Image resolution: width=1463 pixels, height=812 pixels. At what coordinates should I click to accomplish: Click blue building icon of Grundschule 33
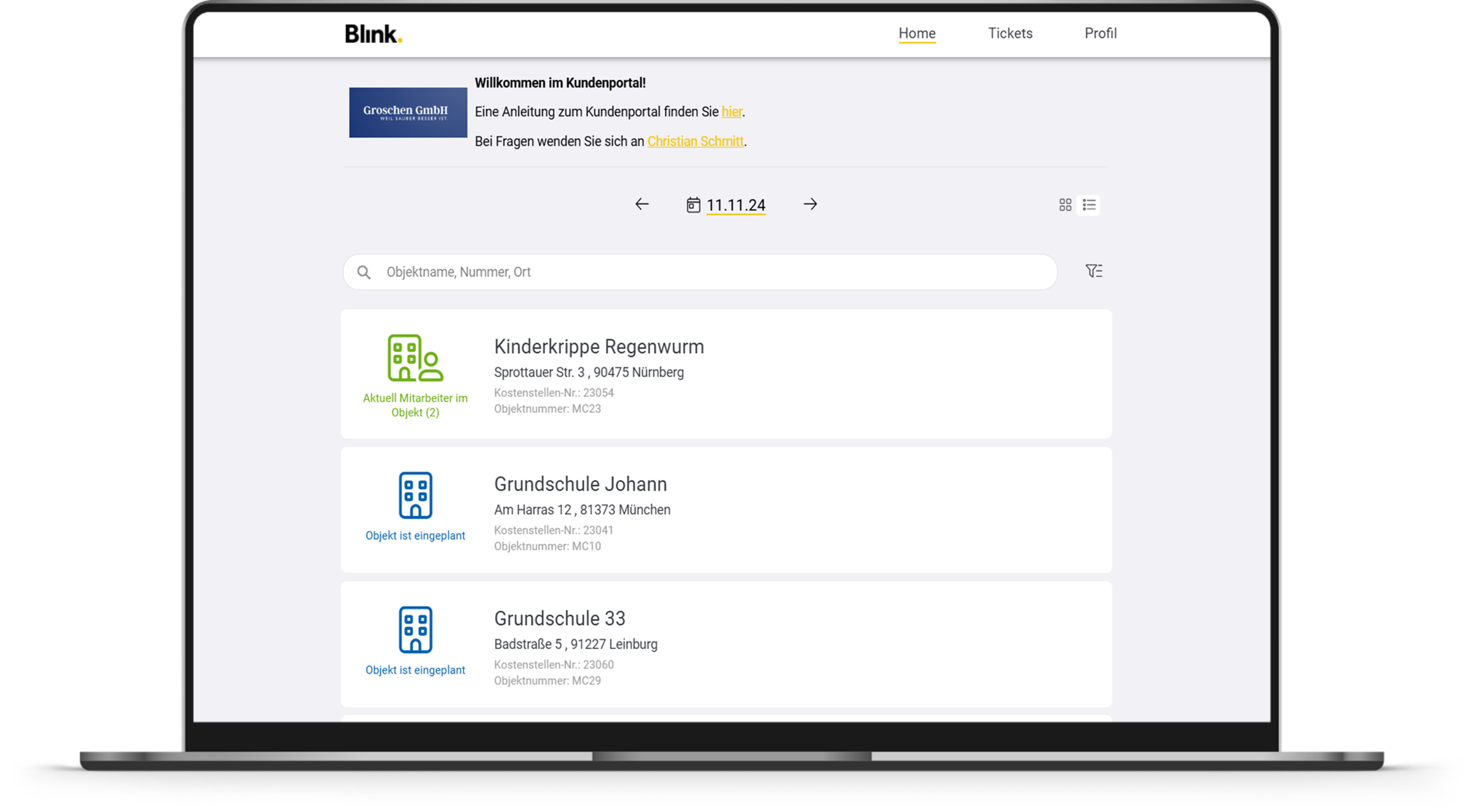[415, 630]
